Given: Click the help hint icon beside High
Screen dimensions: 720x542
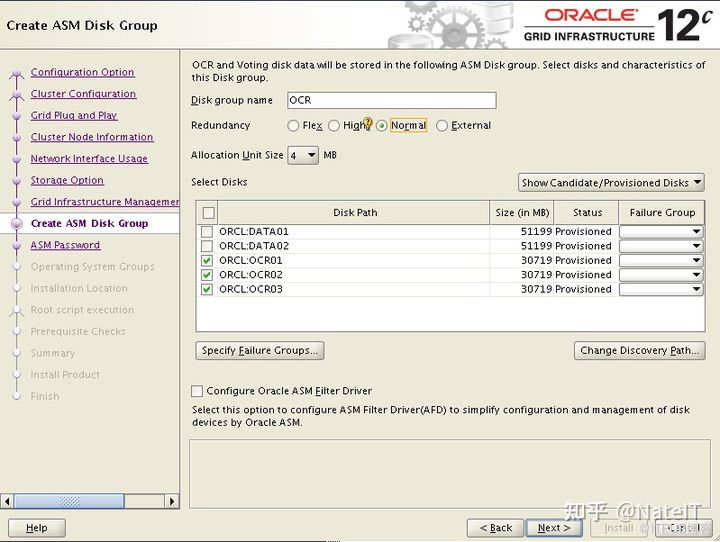Looking at the screenshot, I should coord(367,123).
